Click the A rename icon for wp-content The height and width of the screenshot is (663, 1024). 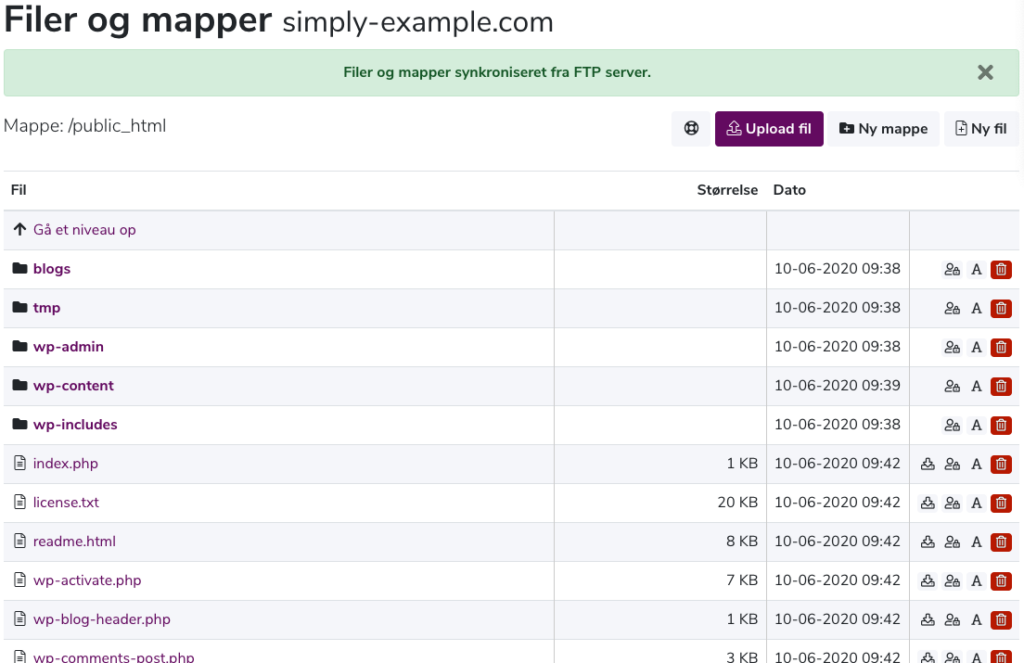tap(976, 387)
